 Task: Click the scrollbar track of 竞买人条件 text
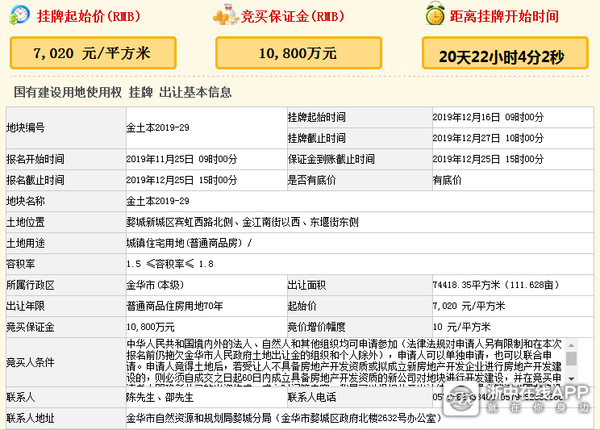coord(571,363)
